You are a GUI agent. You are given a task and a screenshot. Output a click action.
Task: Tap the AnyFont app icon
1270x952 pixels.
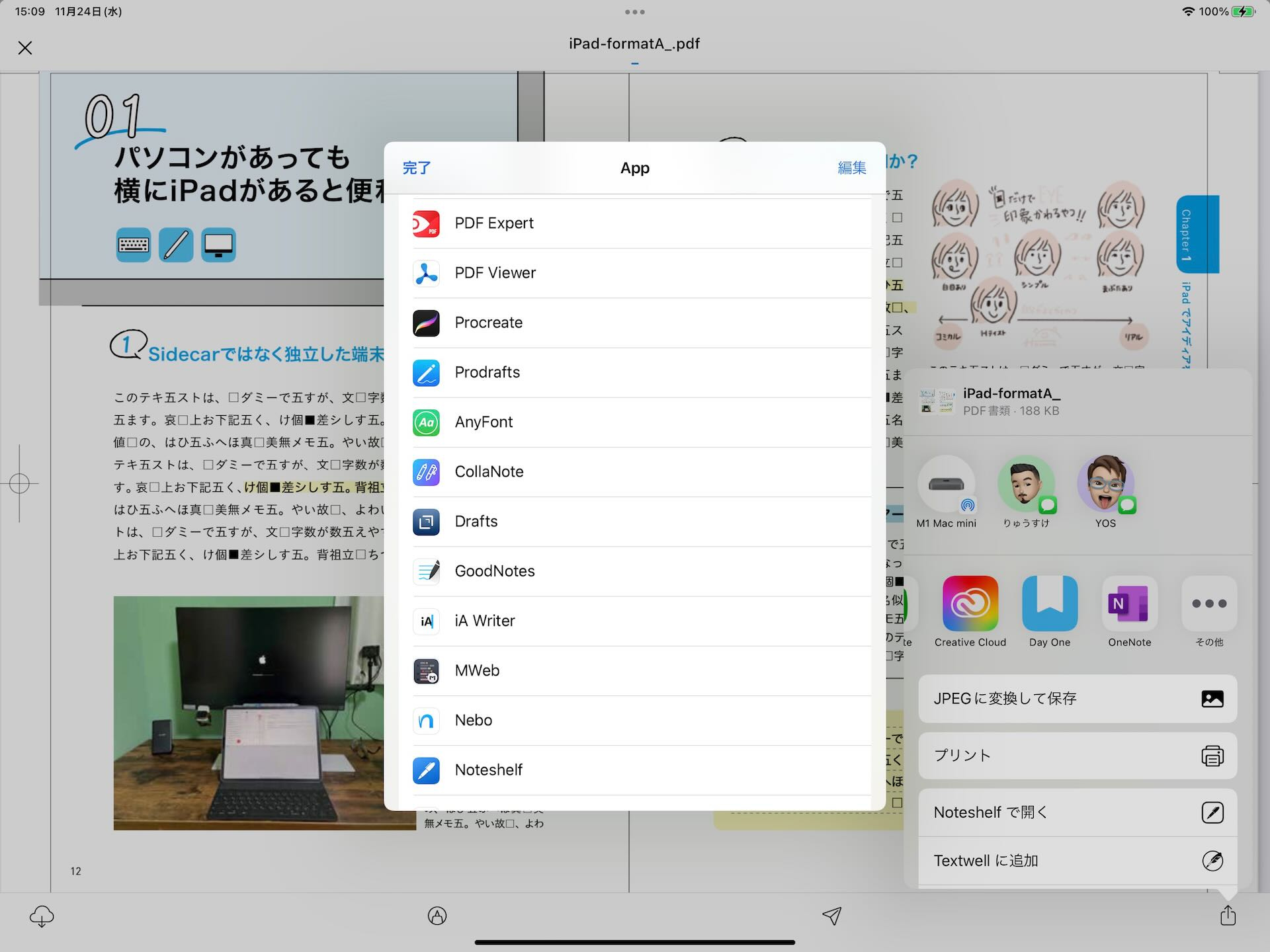click(426, 422)
